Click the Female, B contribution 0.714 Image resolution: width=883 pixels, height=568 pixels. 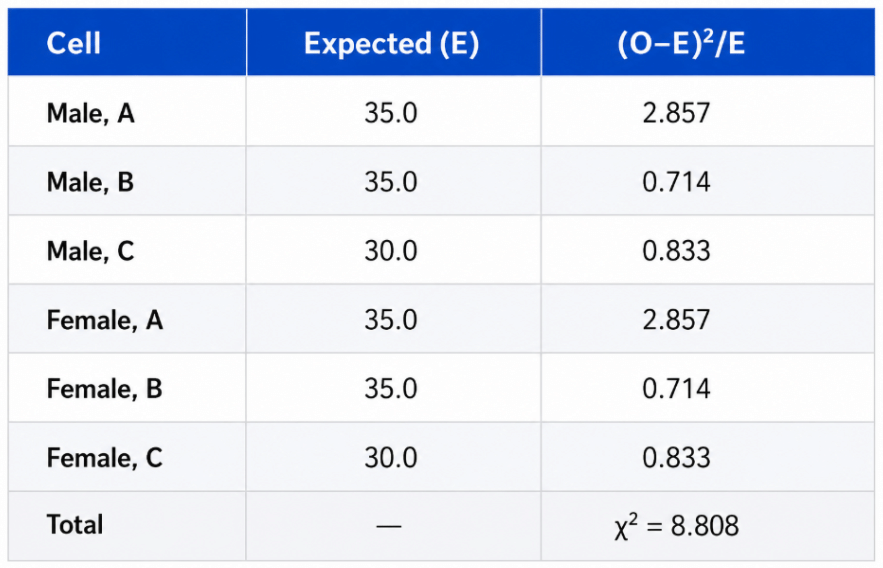coord(676,388)
